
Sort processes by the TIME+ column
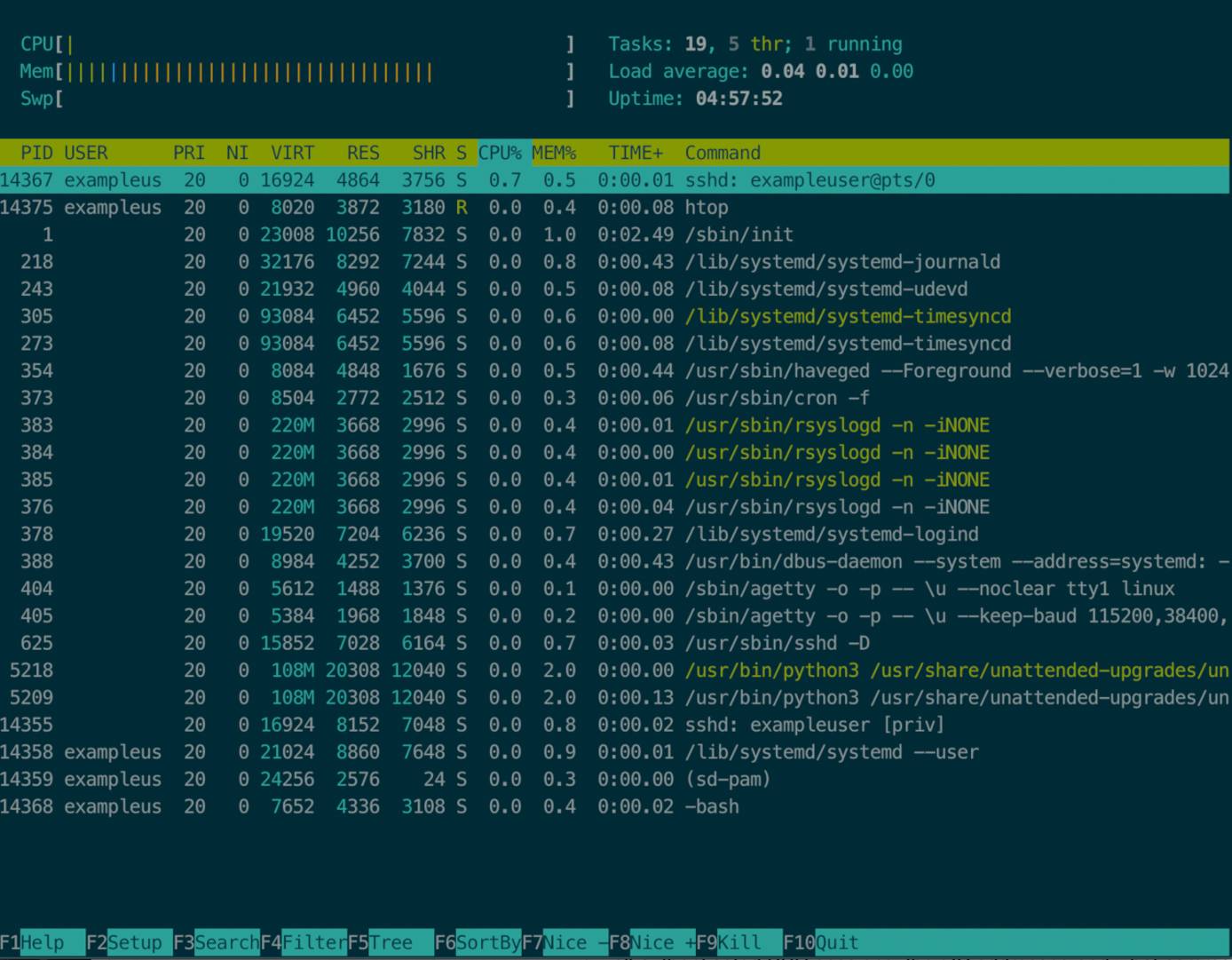click(x=636, y=153)
